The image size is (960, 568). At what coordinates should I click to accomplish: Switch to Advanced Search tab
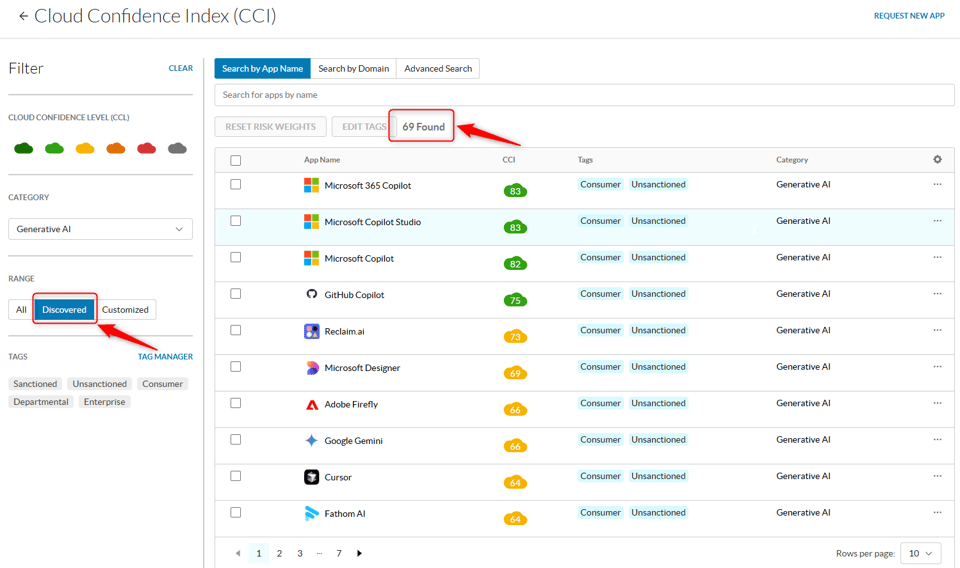(438, 69)
